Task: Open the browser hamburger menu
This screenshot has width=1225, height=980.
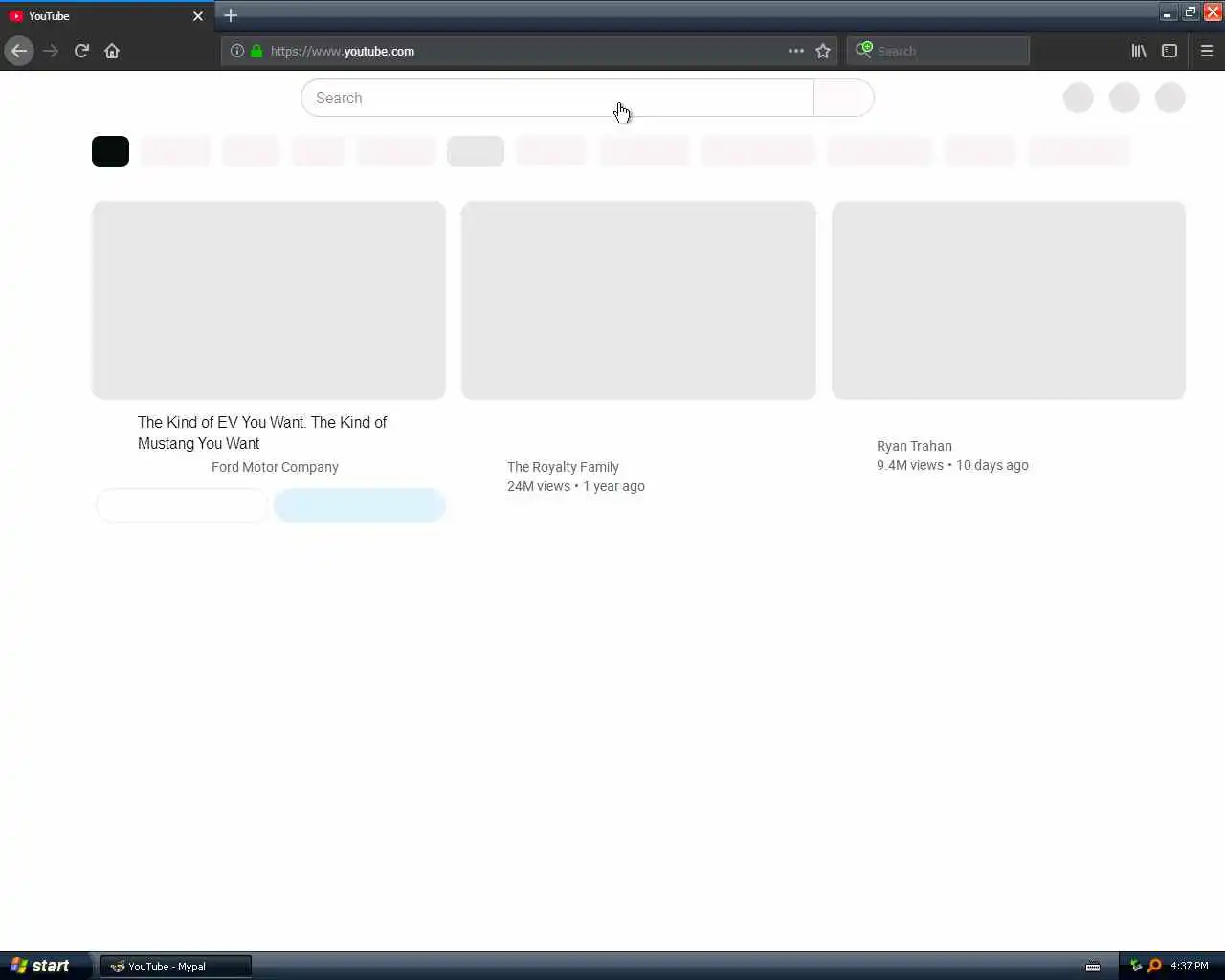Action: pos(1207,51)
